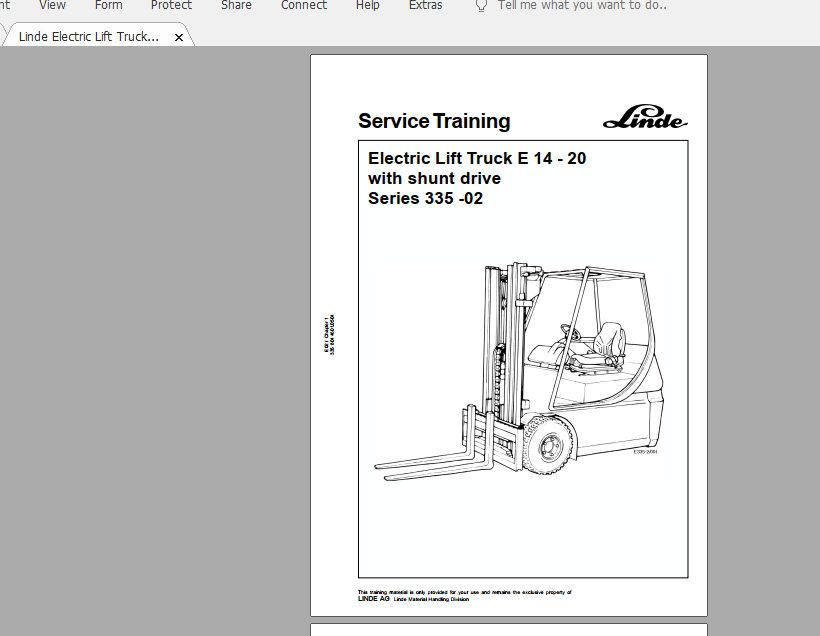This screenshot has height=636, width=820.
Task: Click the Linde logo on the page
Action: click(x=645, y=117)
